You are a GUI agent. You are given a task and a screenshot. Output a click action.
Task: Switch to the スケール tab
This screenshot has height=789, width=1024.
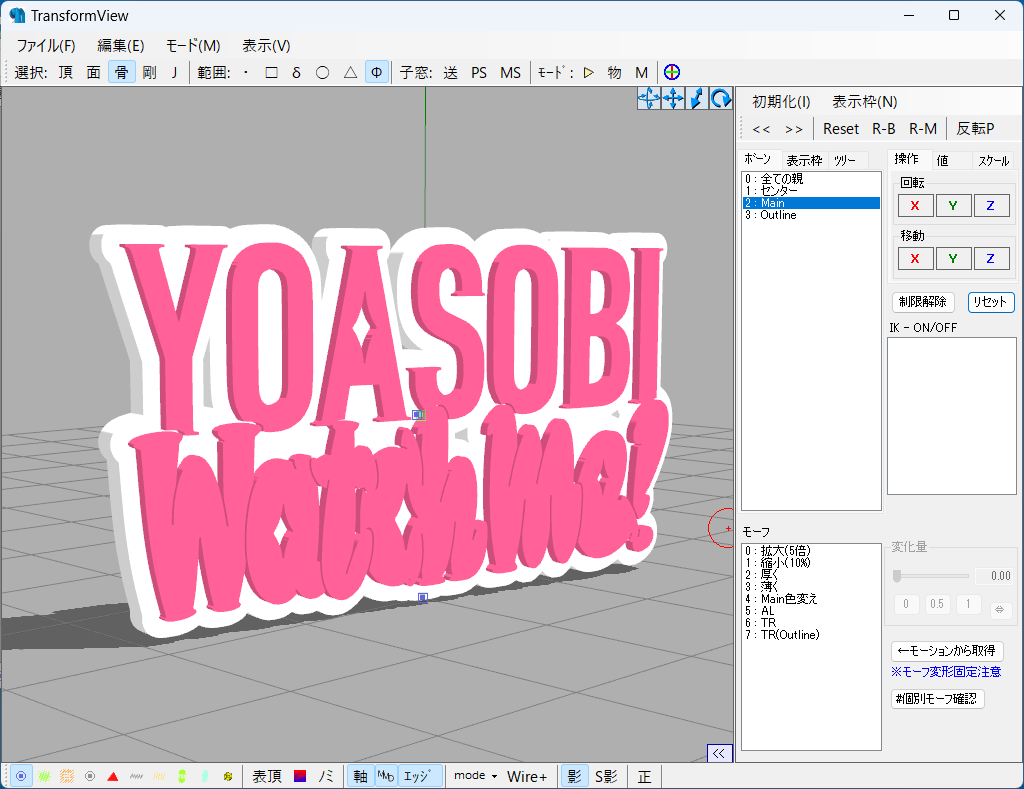coord(993,160)
